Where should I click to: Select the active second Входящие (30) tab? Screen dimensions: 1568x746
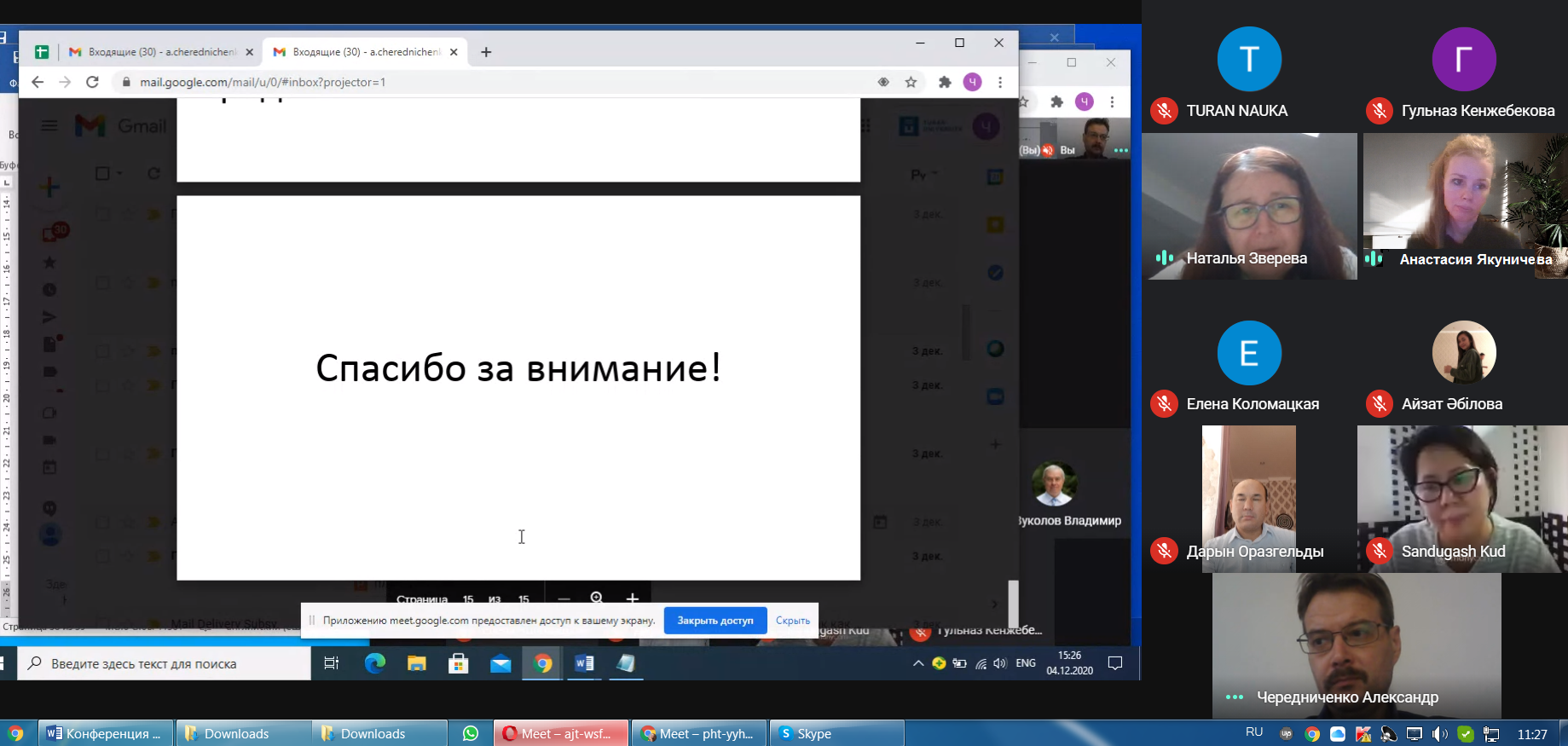(365, 52)
